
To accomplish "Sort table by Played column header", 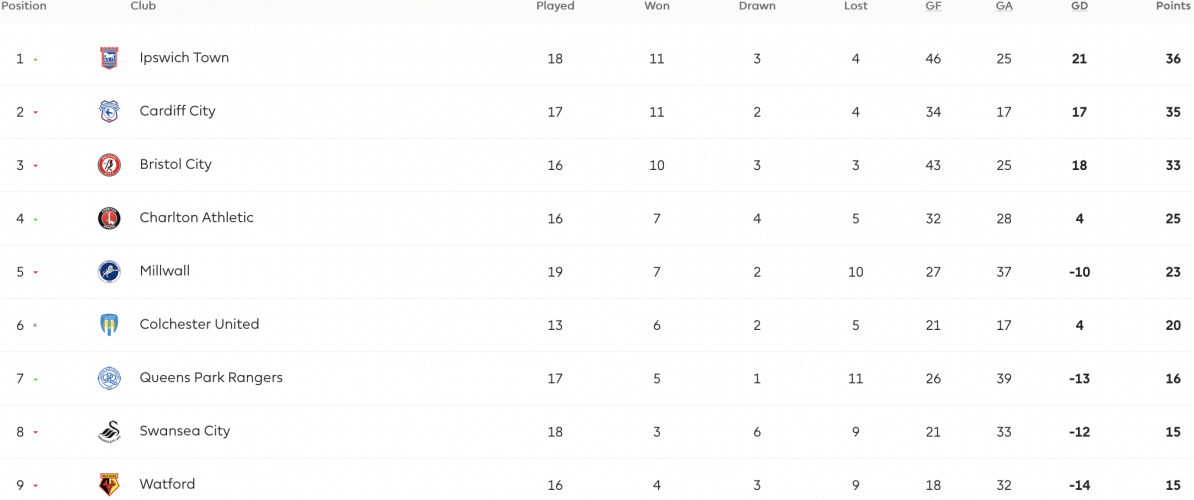I will click(x=555, y=6).
